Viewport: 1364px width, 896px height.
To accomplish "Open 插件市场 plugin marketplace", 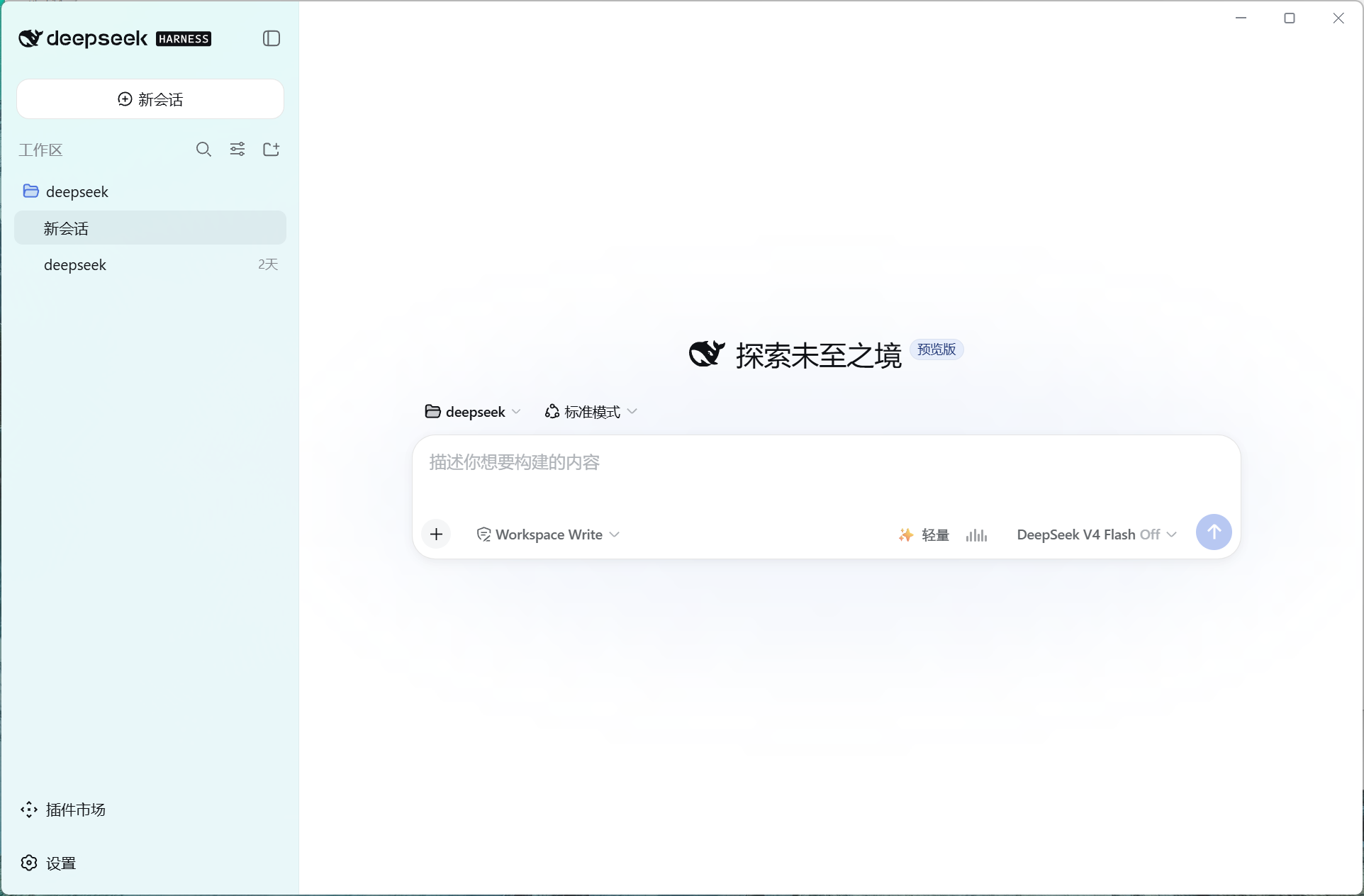I will (63, 810).
